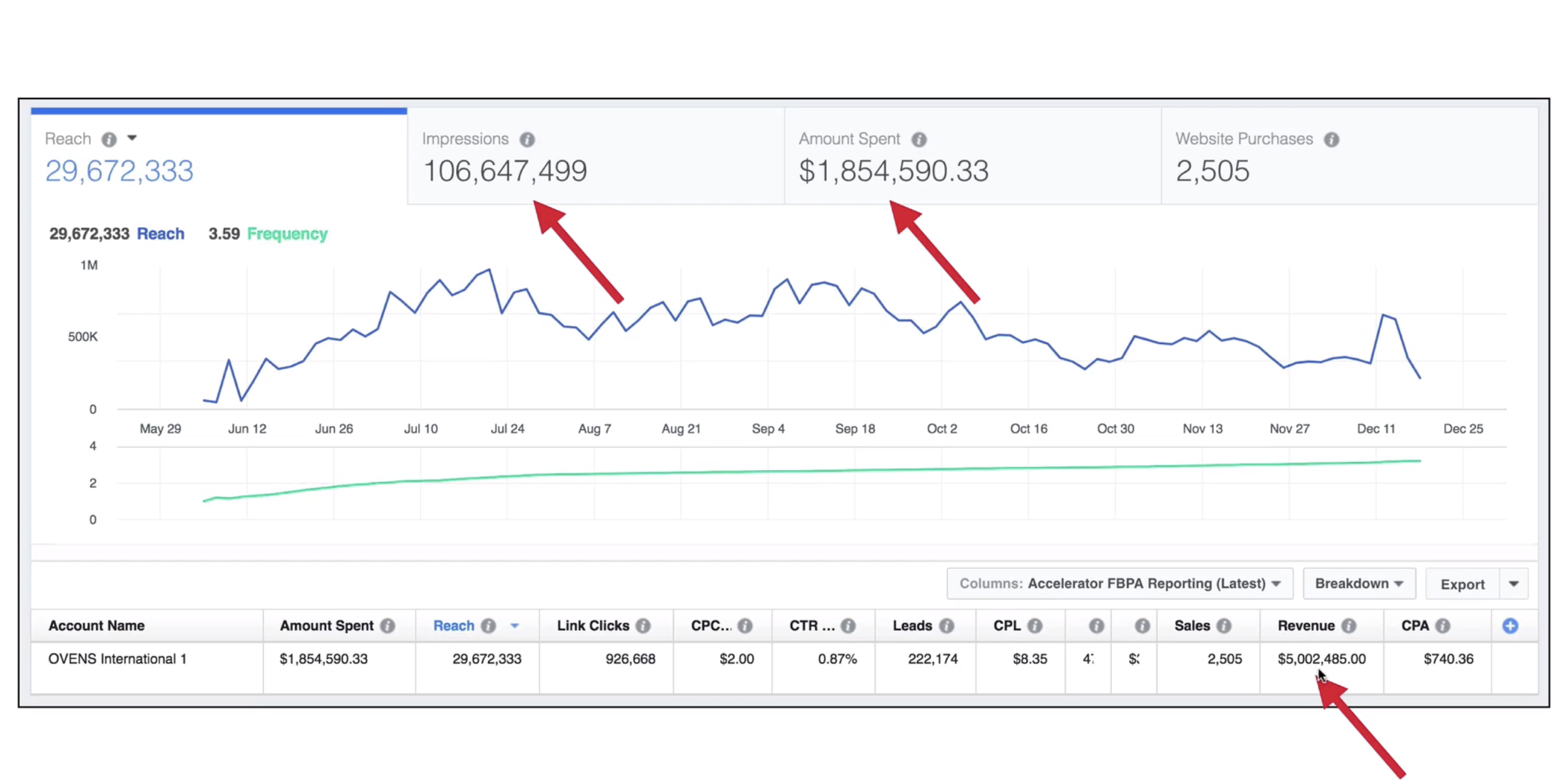Image resolution: width=1568 pixels, height=782 pixels.
Task: Click info icon next to Impressions
Action: [527, 139]
